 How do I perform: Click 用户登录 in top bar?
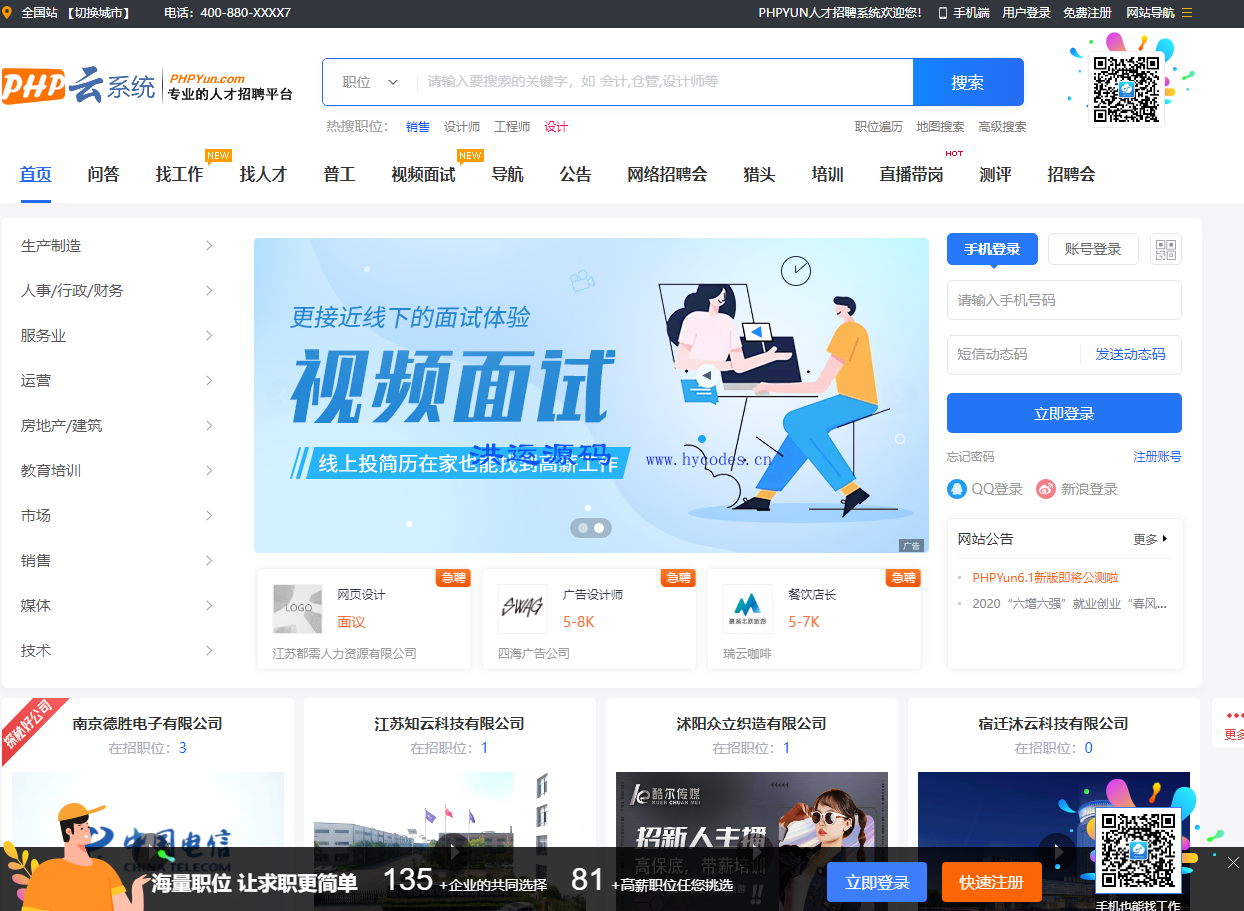[1026, 13]
